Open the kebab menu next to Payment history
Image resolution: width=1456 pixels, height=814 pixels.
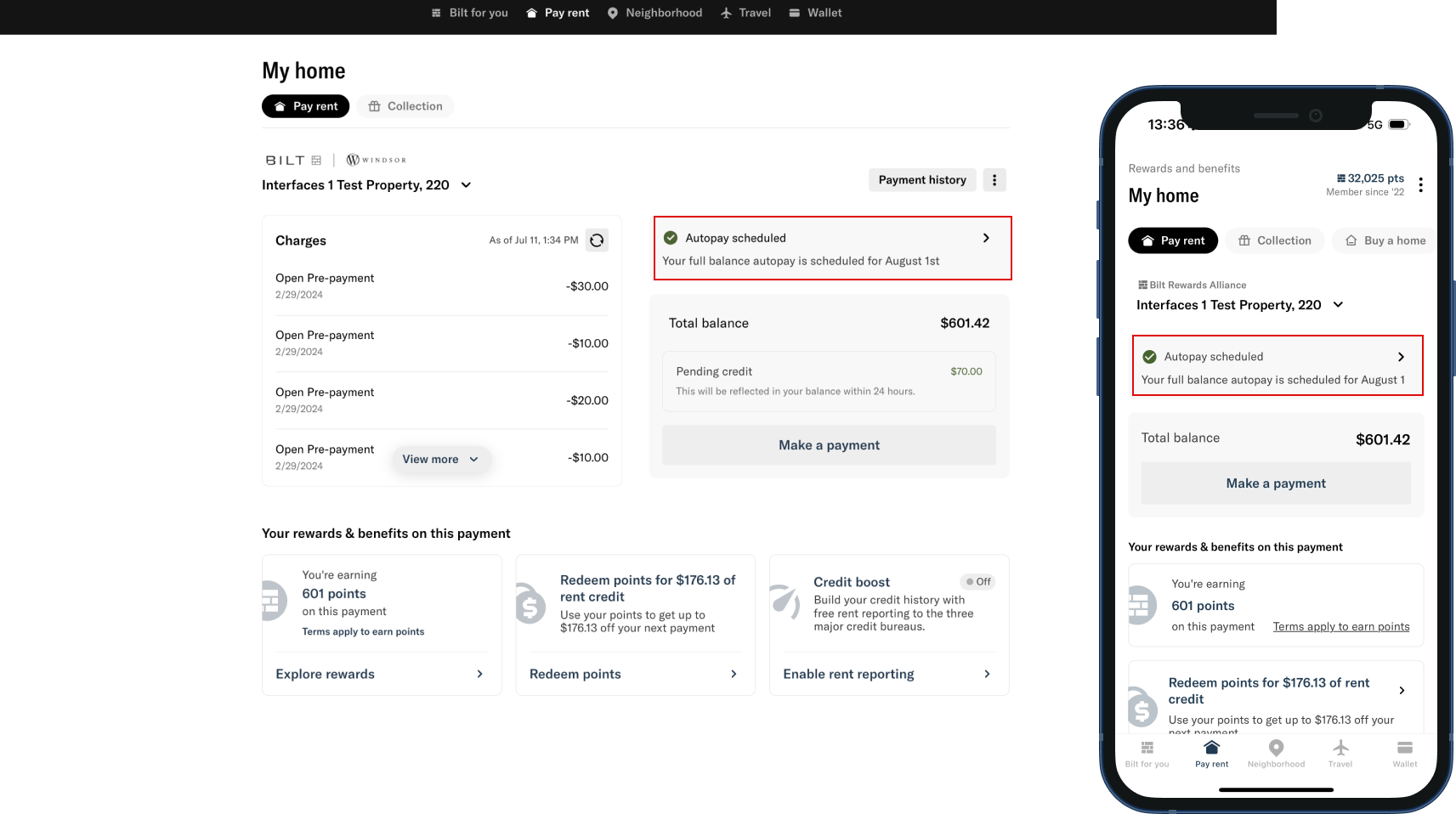994,179
